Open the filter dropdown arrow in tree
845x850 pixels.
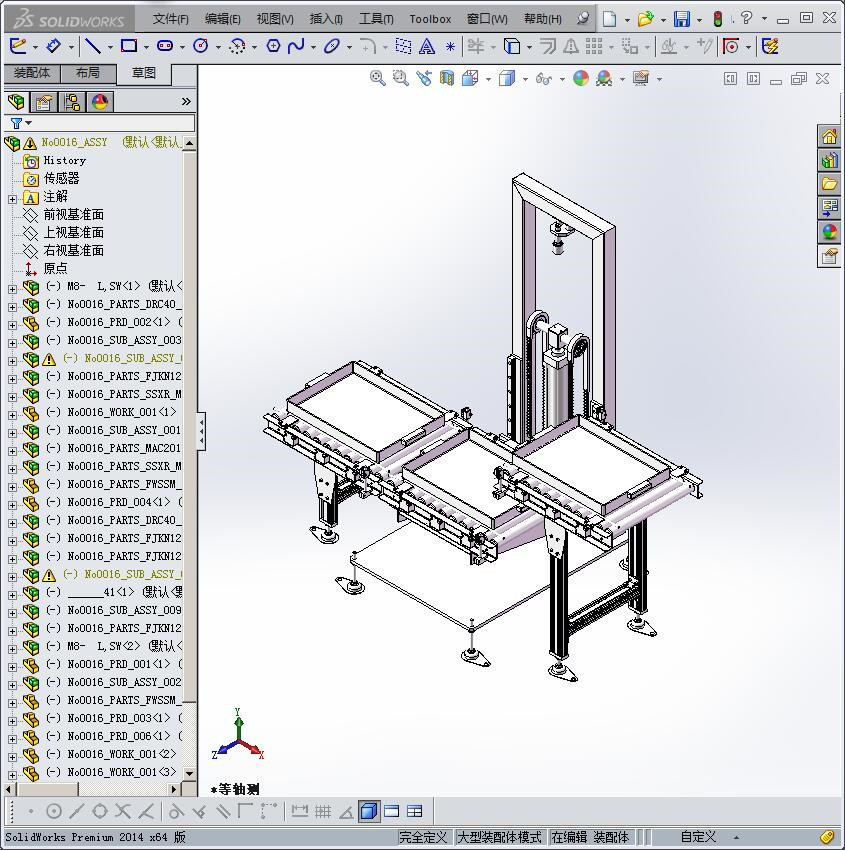29,123
